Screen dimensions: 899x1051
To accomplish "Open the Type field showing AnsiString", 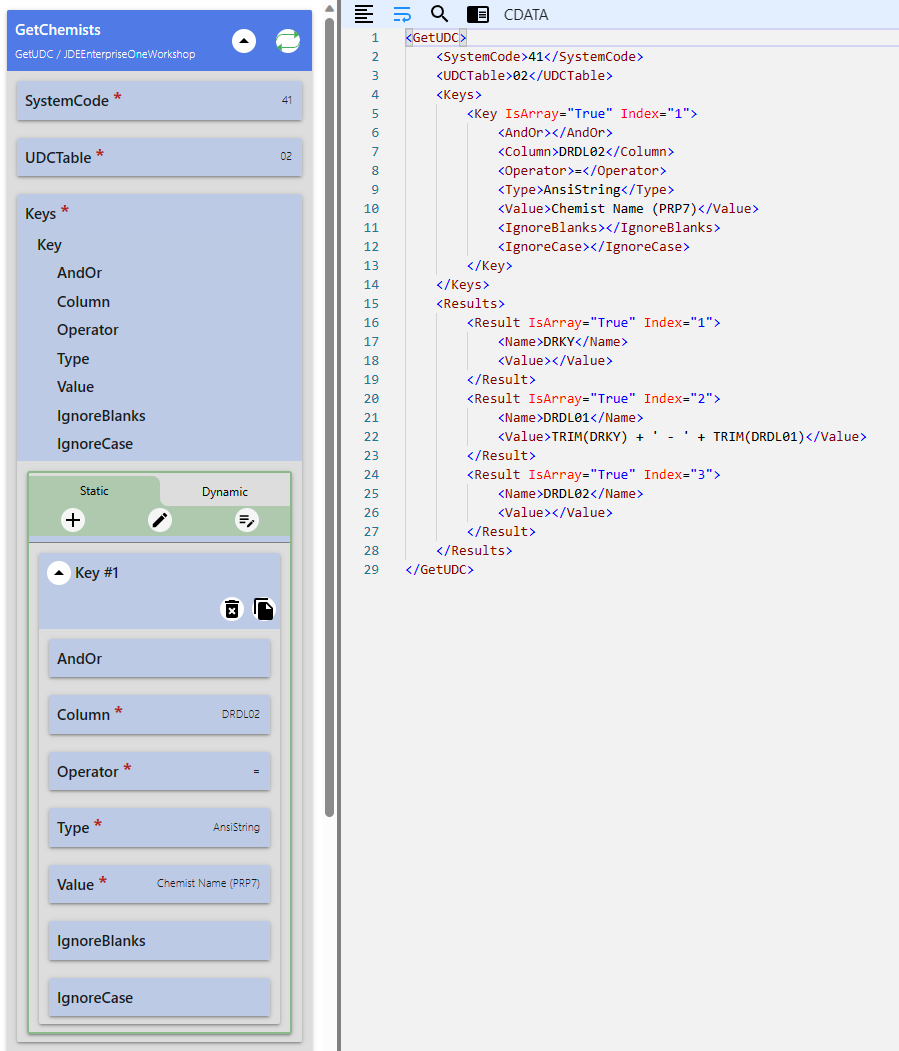I will [160, 828].
